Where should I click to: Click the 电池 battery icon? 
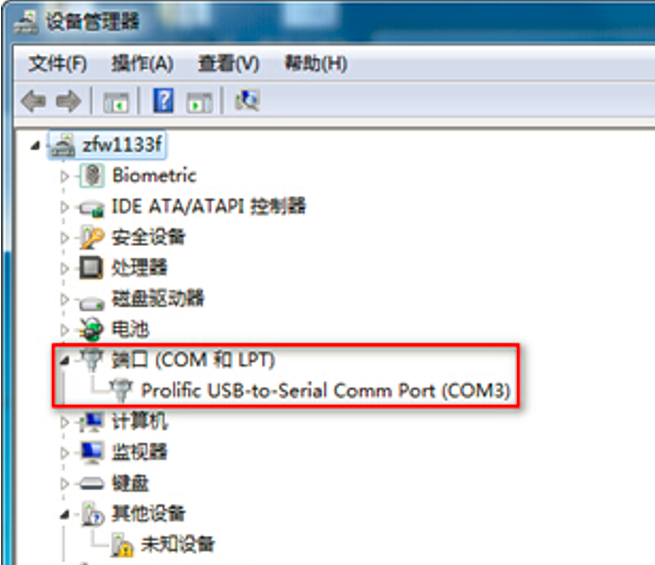pyautogui.click(x=91, y=329)
